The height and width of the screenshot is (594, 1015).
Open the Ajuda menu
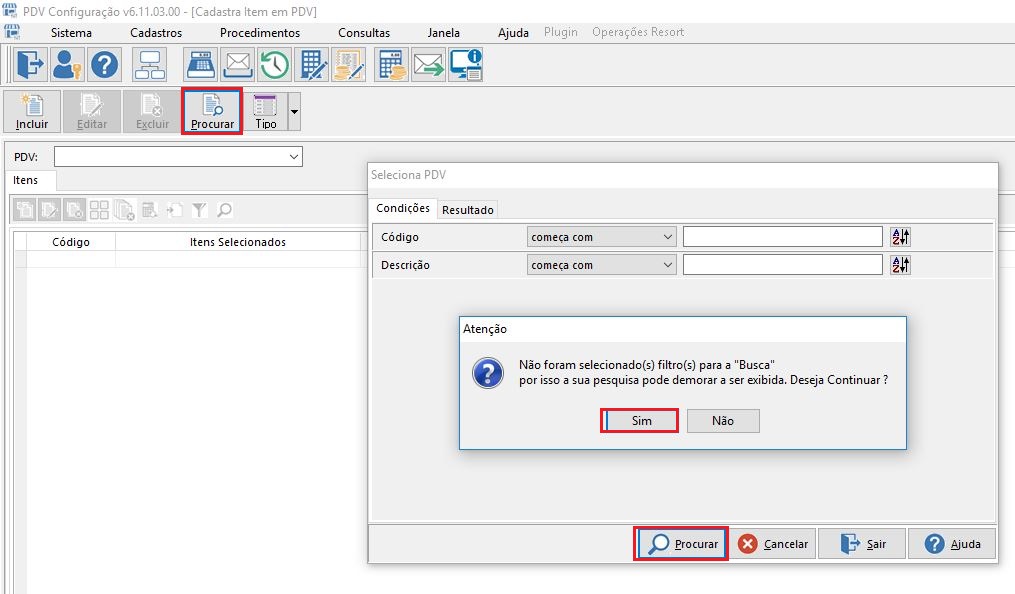513,32
